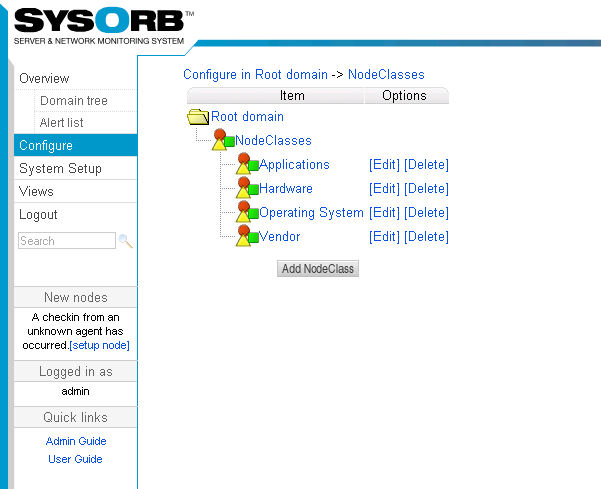Delete the Hardware node class
The image size is (601, 489).
coord(426,189)
